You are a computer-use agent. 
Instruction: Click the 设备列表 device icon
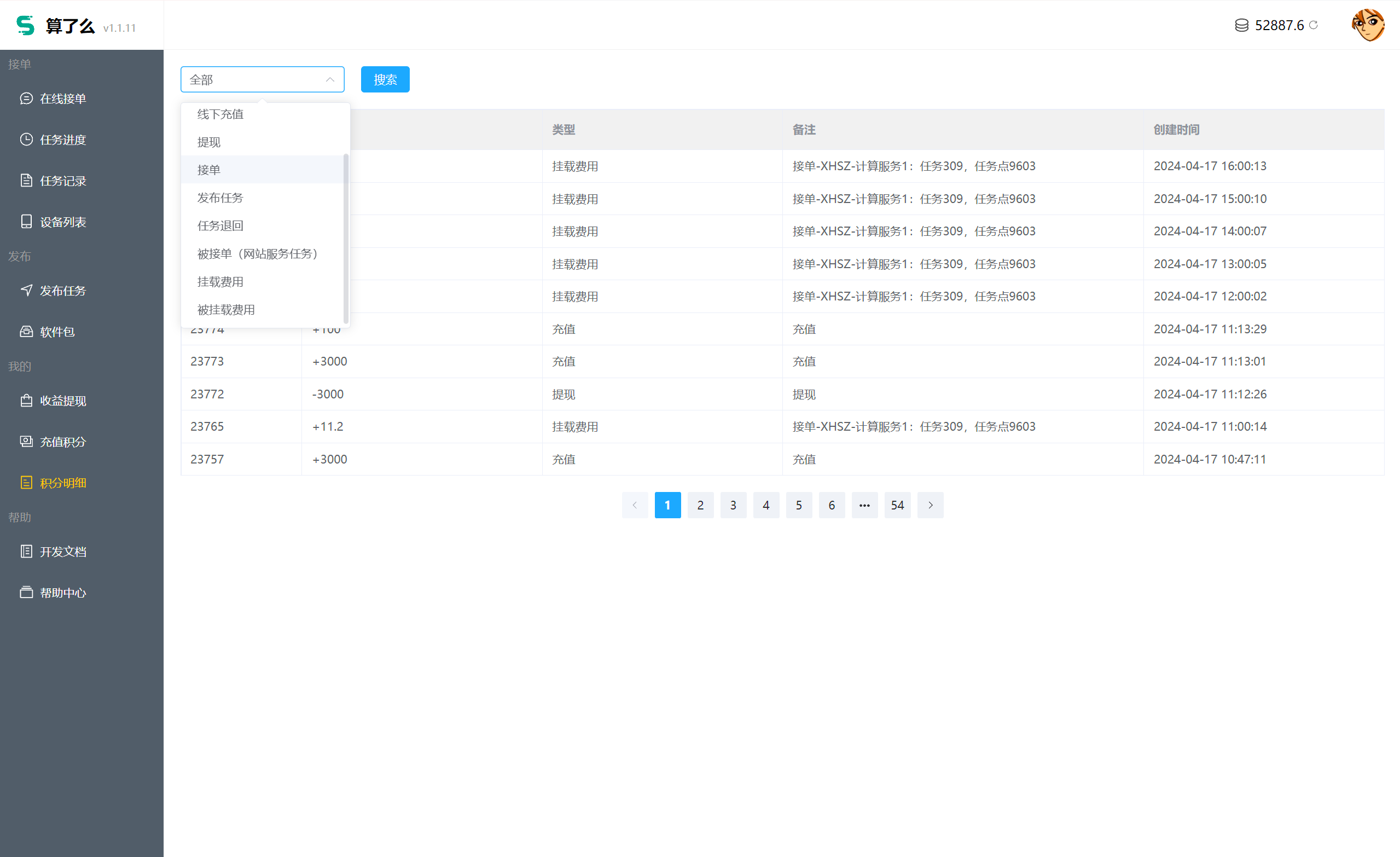tap(26, 222)
